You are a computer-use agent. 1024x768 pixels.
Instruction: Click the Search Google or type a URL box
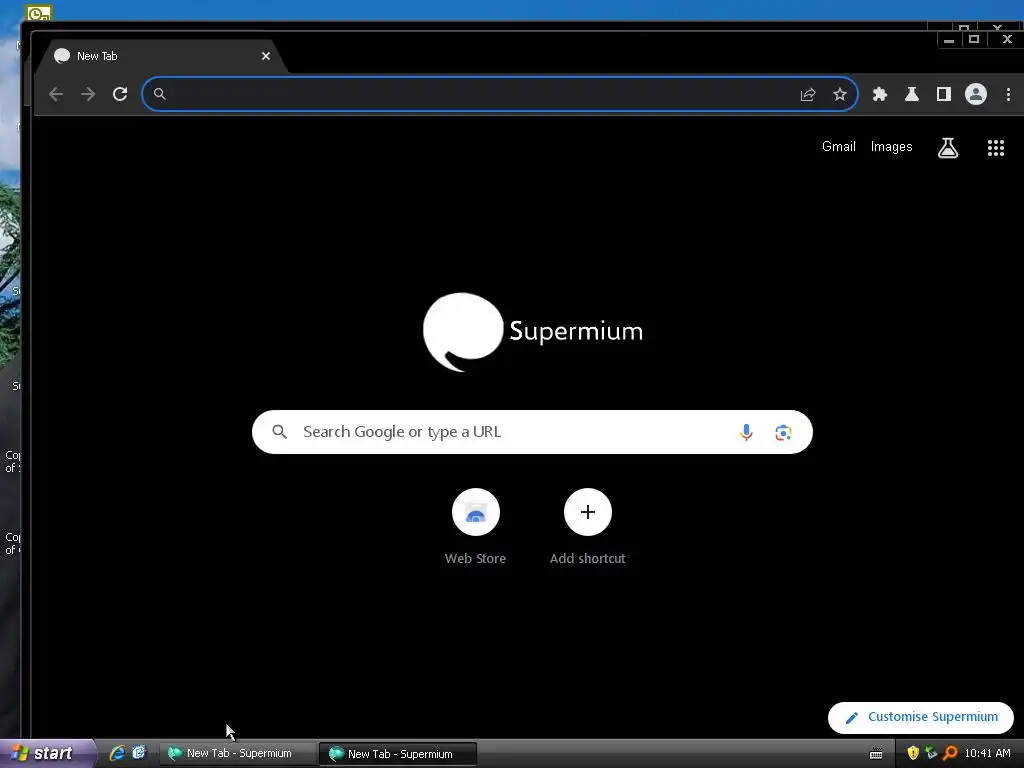pyautogui.click(x=532, y=432)
